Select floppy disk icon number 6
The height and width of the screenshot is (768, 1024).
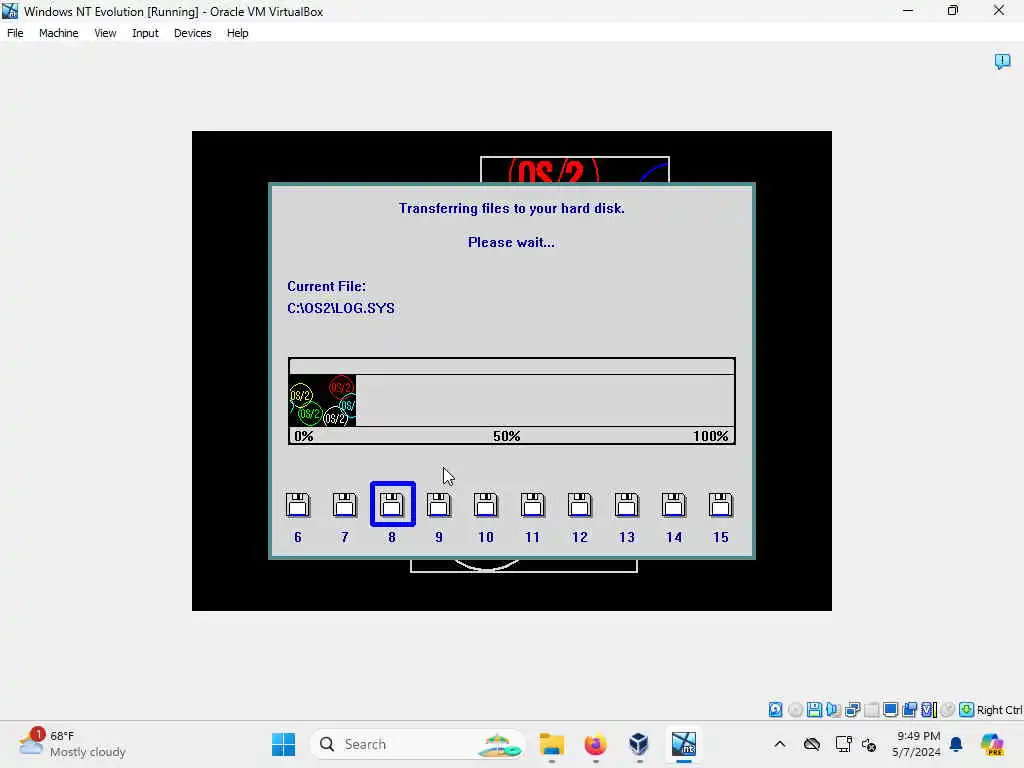tap(298, 505)
